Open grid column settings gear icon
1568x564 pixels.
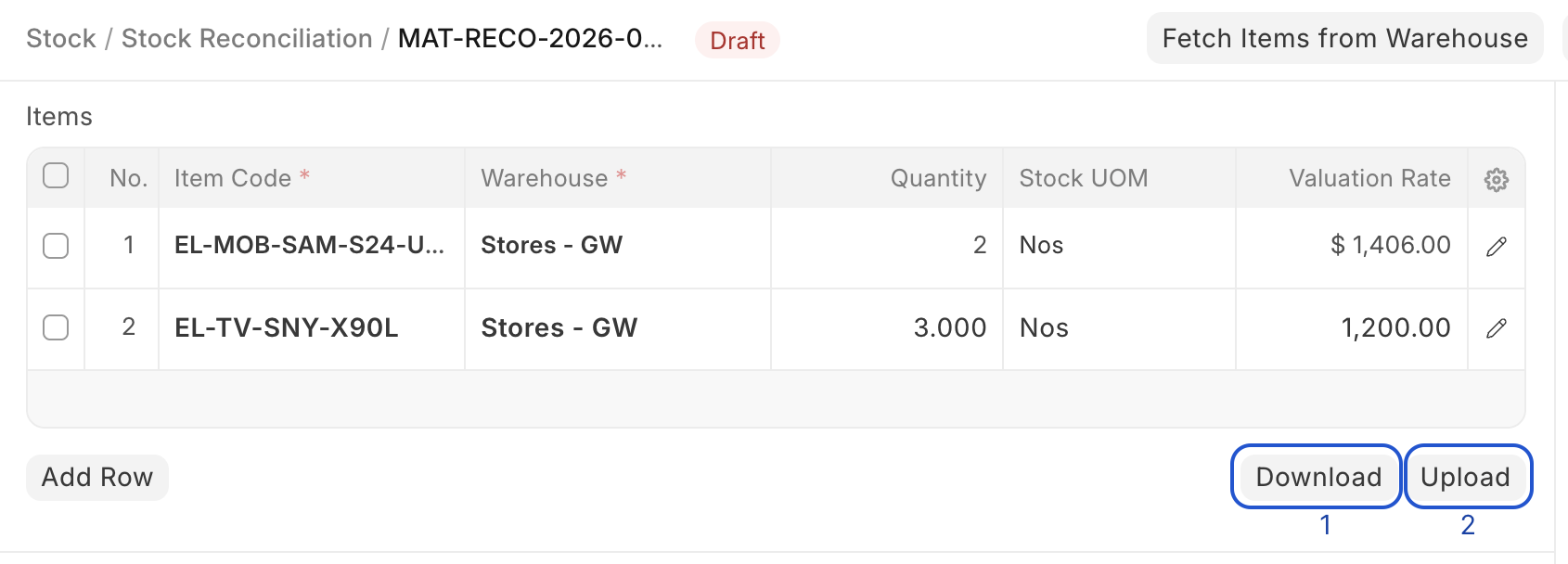coord(1496,179)
